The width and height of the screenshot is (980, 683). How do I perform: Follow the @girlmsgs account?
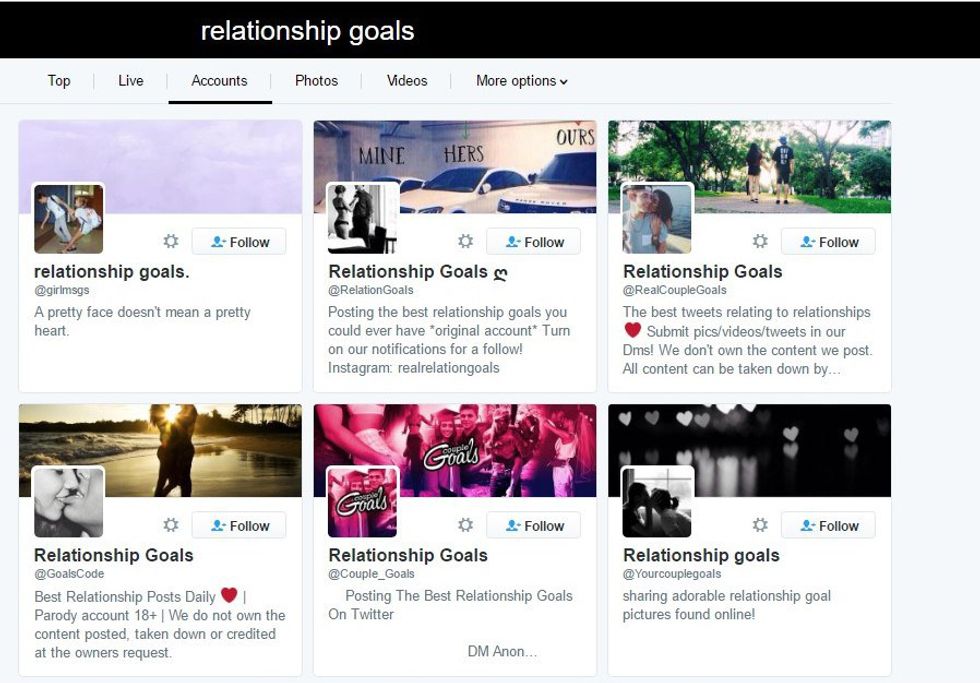(x=239, y=242)
